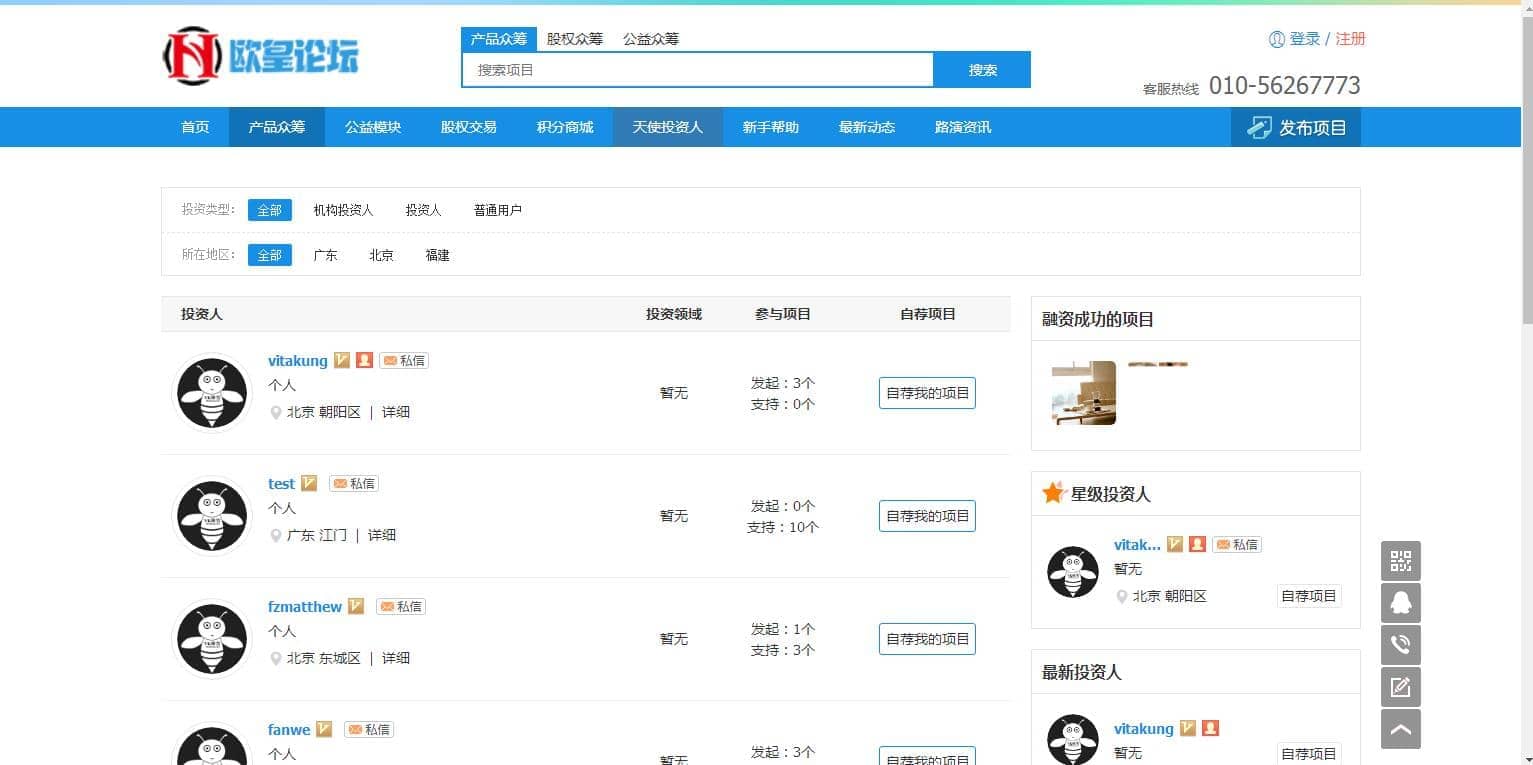Click the 登录 login link
1533x765 pixels.
pos(1304,39)
